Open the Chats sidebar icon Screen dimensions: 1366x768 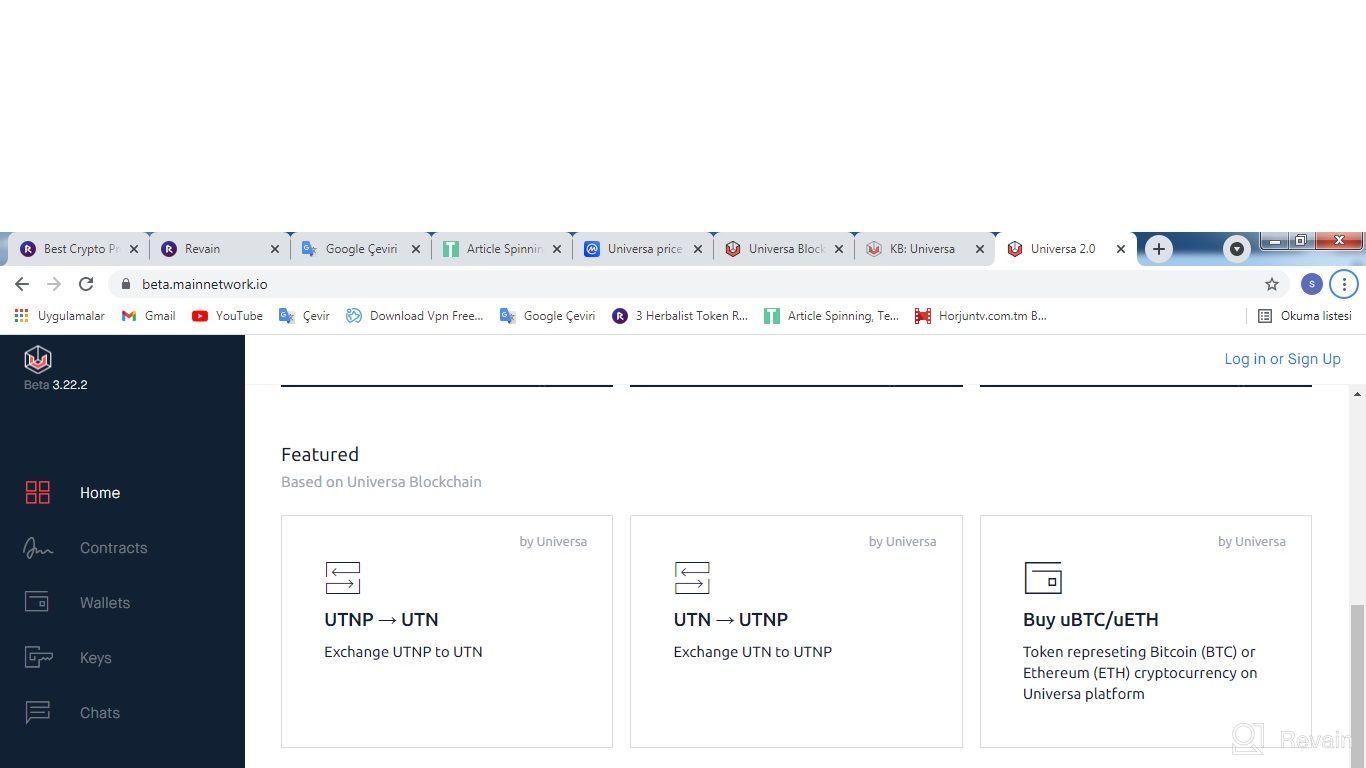click(37, 712)
